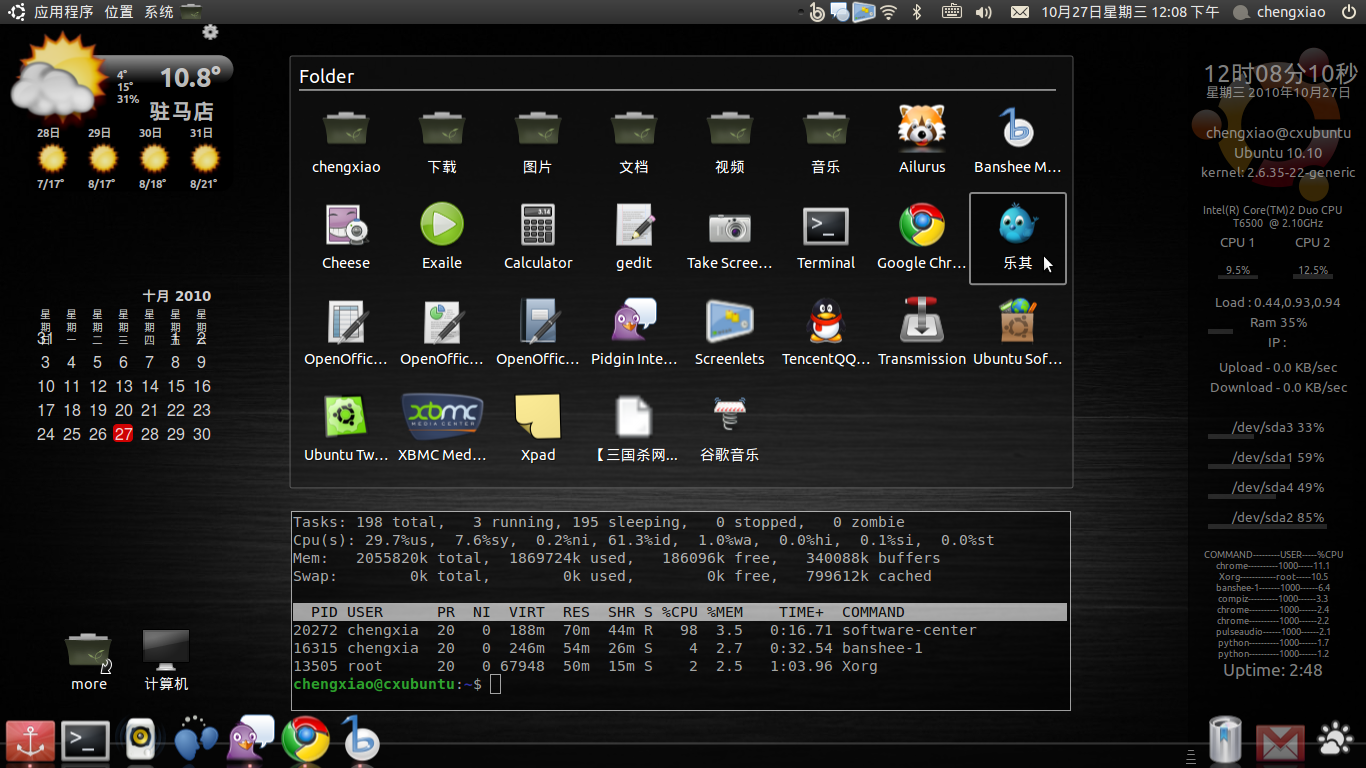This screenshot has height=768, width=1366.
Task: Click the terminal prompt input line
Action: tap(680, 684)
